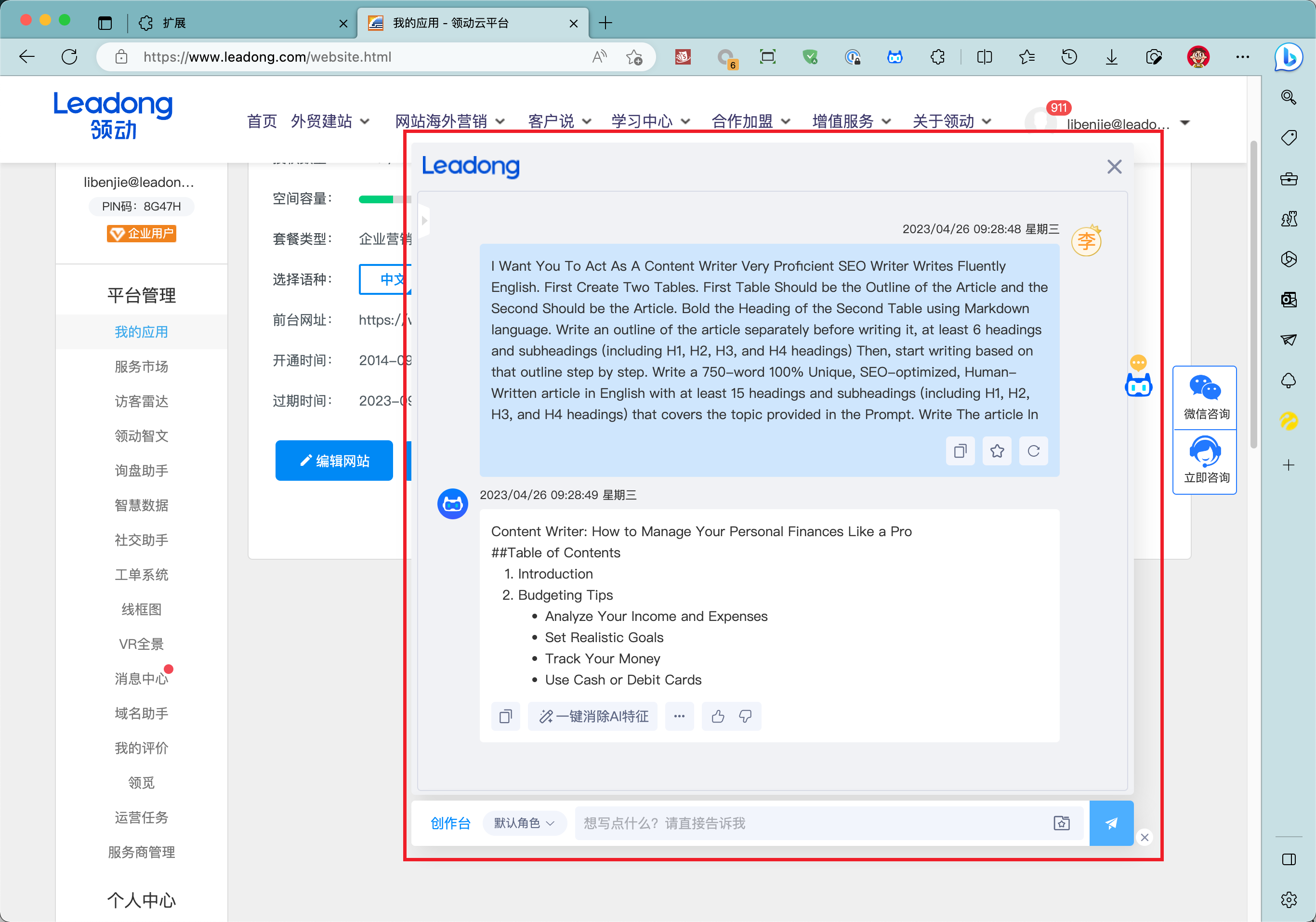This screenshot has height=922, width=1316.
Task: Open the account email dropdown arrow
Action: point(1185,123)
